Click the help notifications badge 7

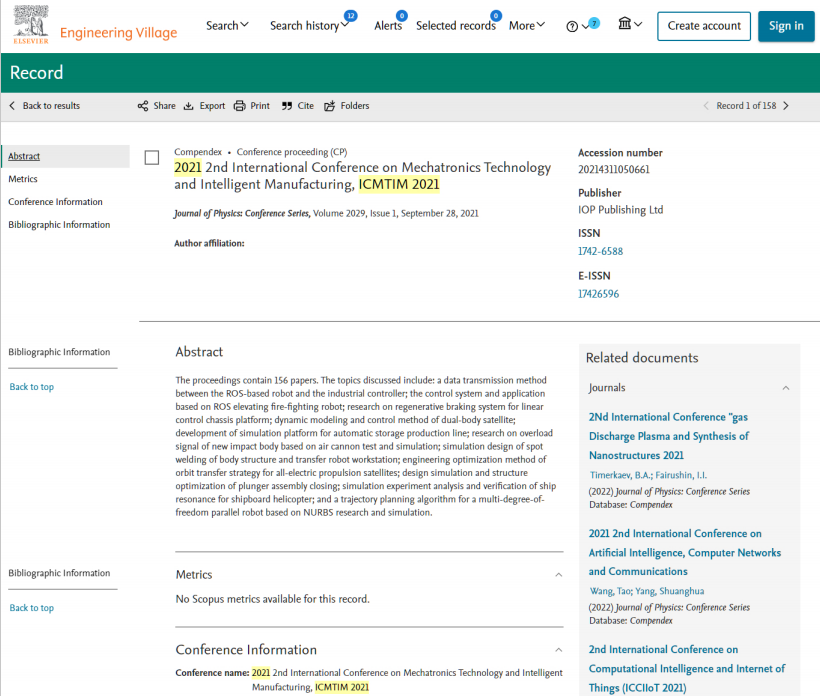coord(594,23)
